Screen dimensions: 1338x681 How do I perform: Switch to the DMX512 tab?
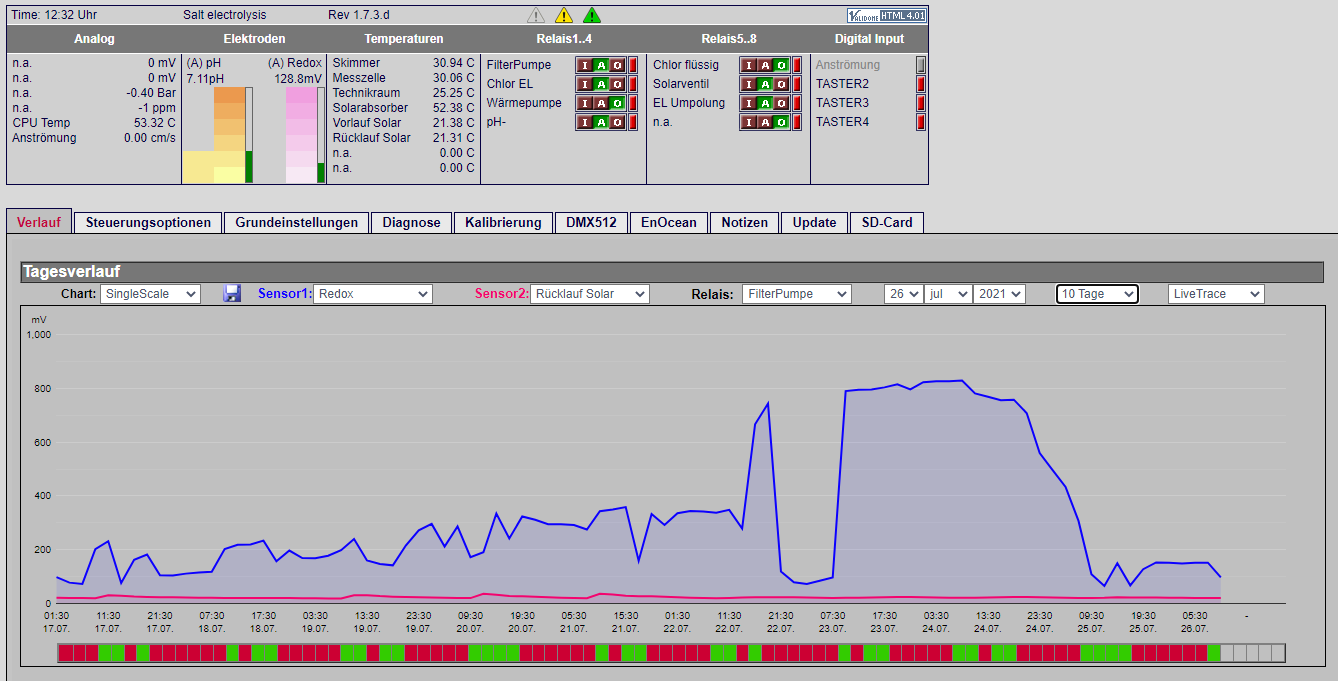point(591,223)
